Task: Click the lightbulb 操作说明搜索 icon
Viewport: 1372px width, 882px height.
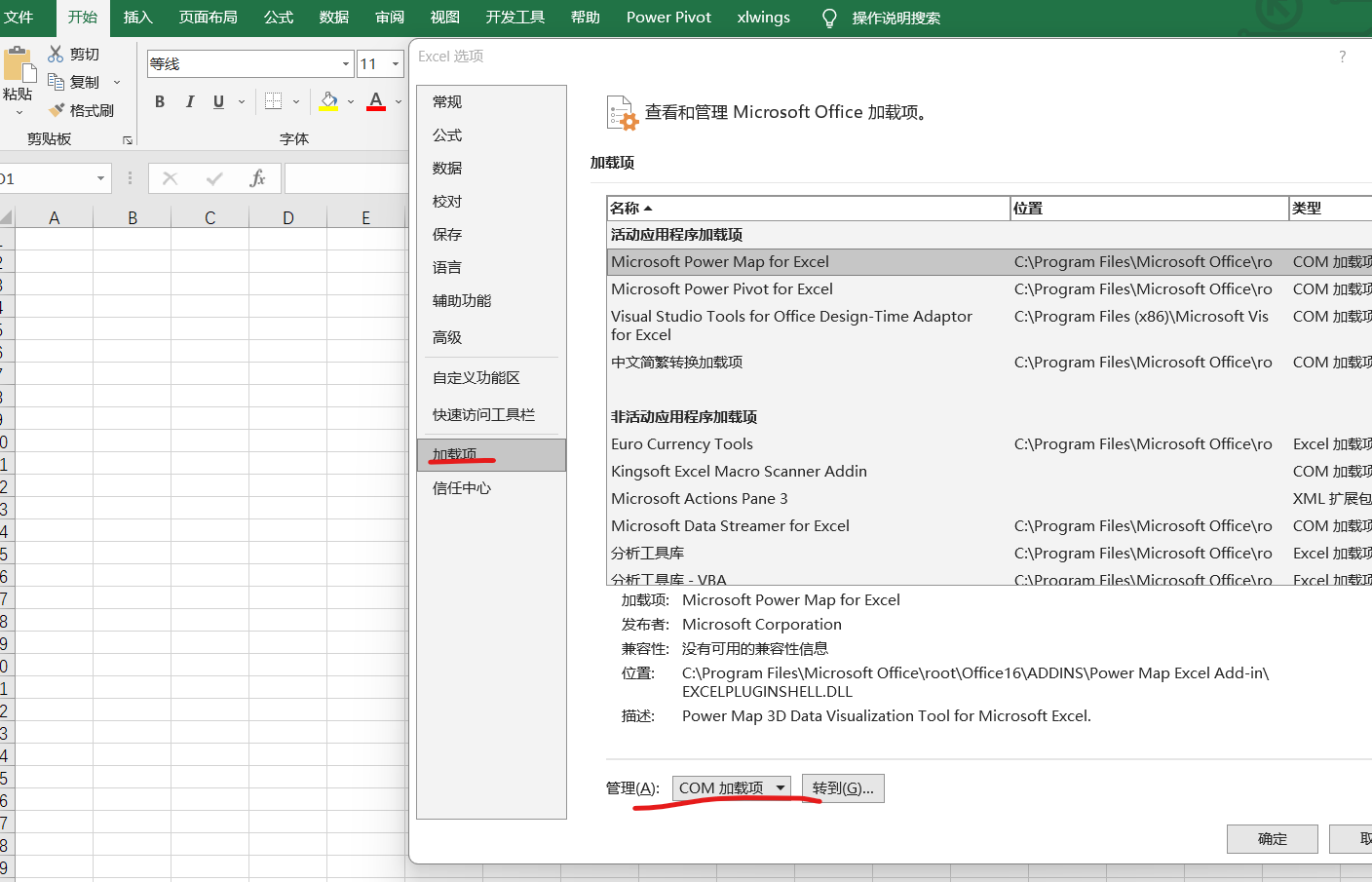Action: tap(829, 18)
